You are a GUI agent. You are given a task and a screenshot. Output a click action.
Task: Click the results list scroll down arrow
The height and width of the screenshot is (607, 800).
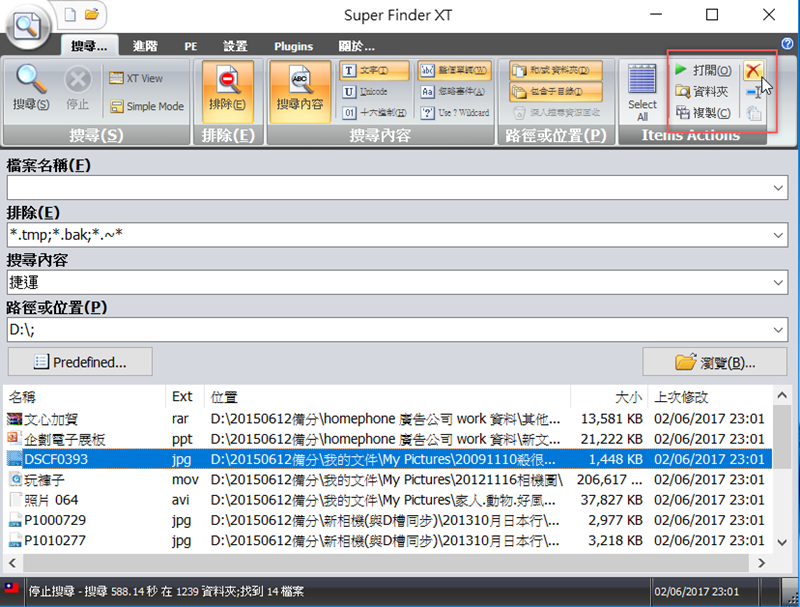coord(782,543)
